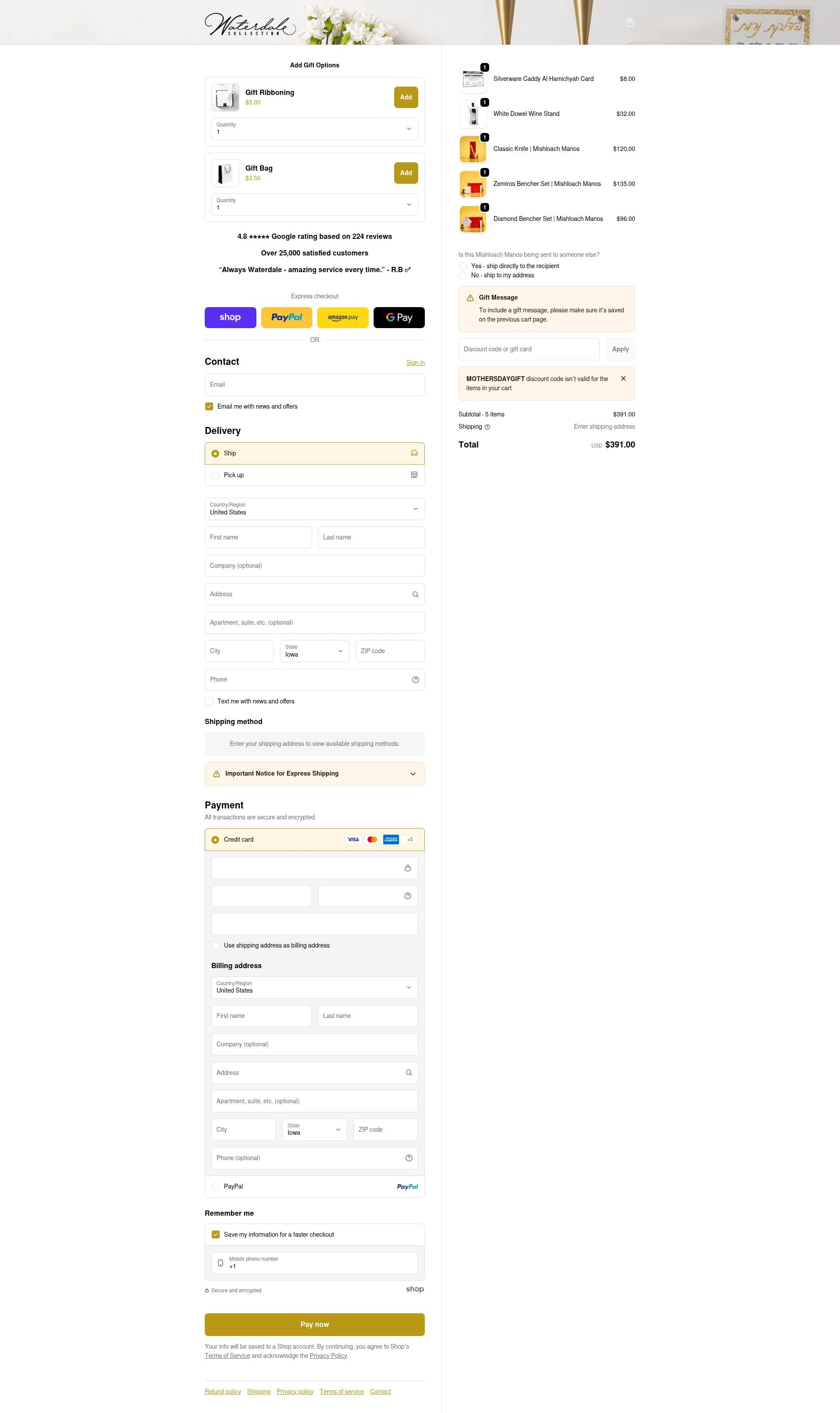Image resolution: width=840 pixels, height=1413 pixels.
Task: Open the Gift Ribboning quantity dropdown
Action: pyautogui.click(x=314, y=129)
